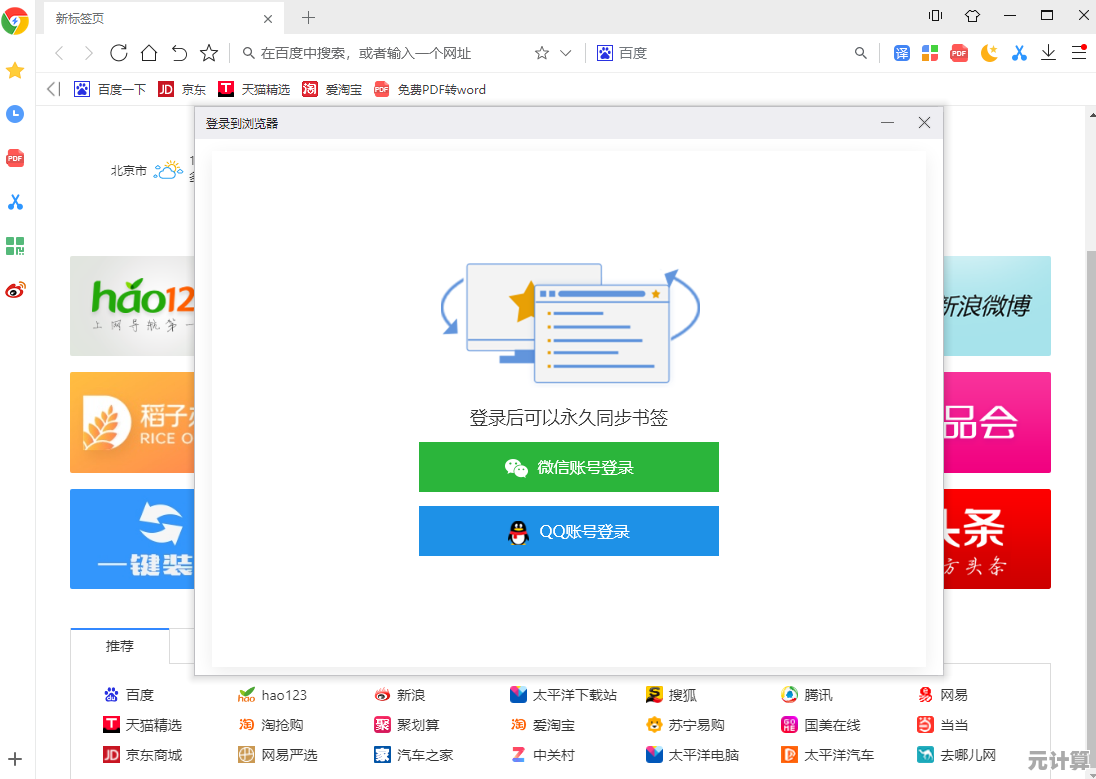Open the download manager icon
This screenshot has height=779, width=1096.
[1048, 53]
